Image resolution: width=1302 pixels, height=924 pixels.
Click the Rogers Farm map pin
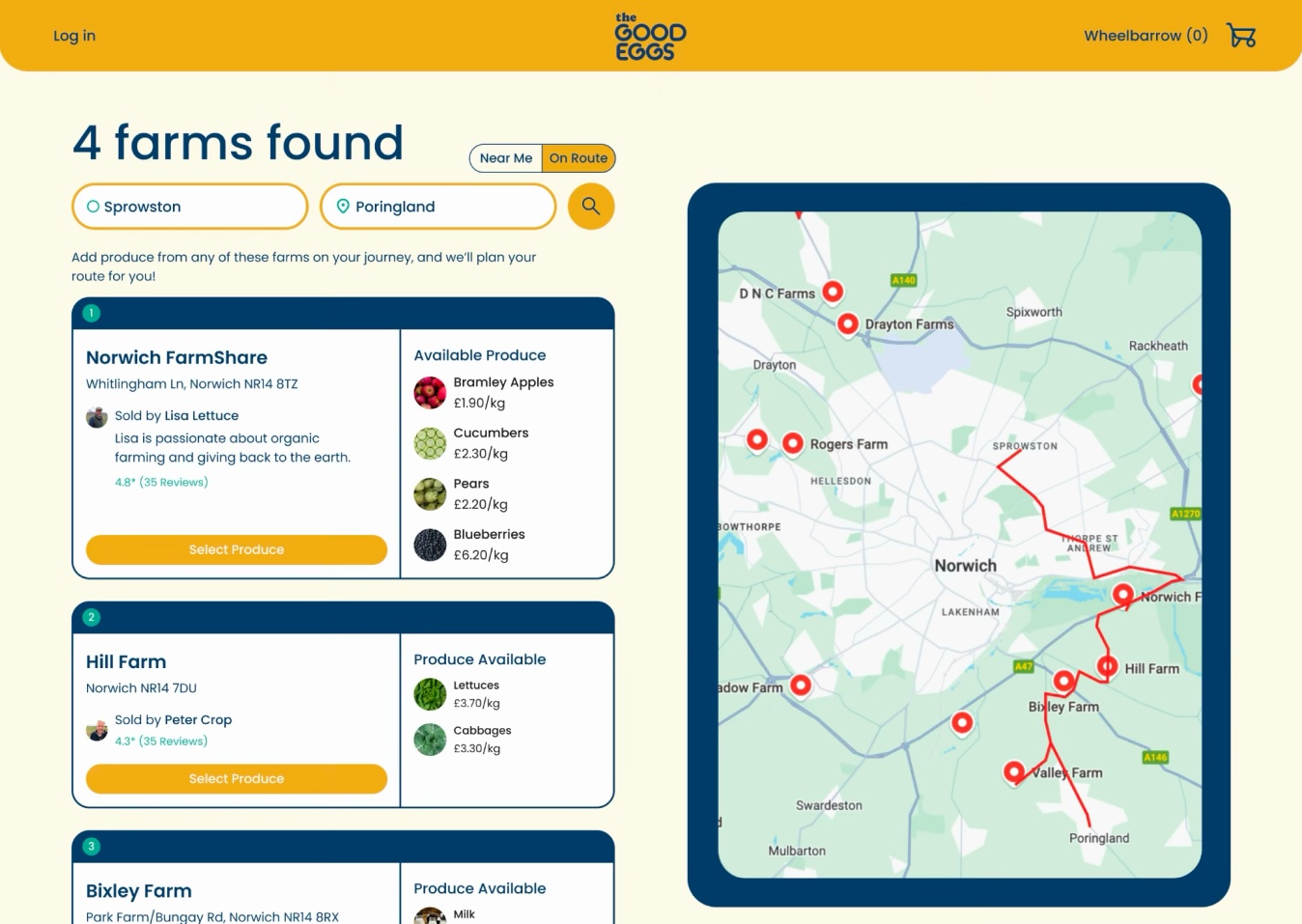(793, 443)
